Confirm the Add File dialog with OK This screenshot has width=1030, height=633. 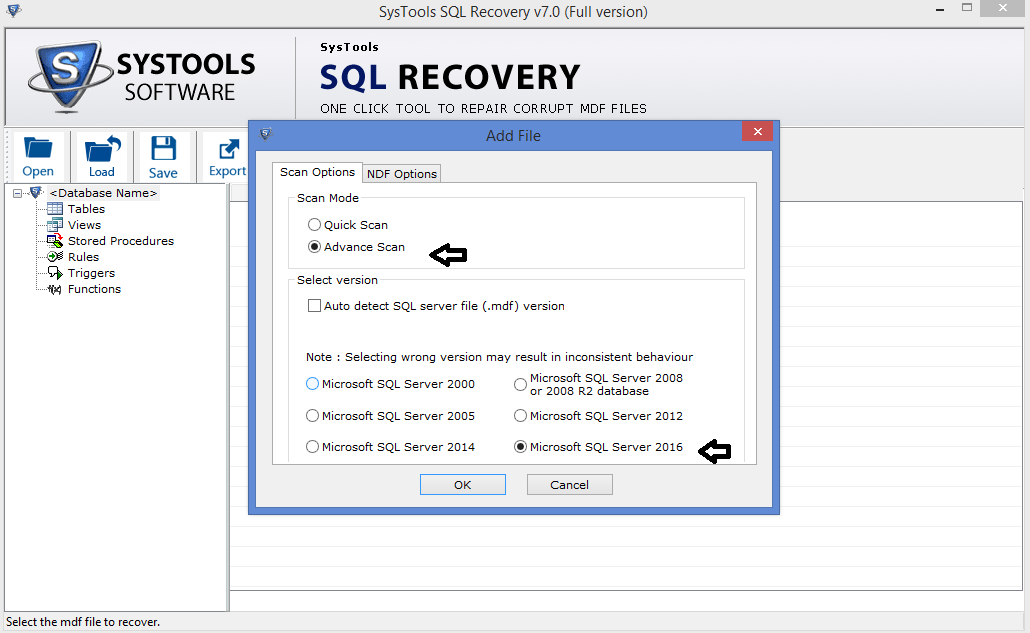click(x=462, y=485)
